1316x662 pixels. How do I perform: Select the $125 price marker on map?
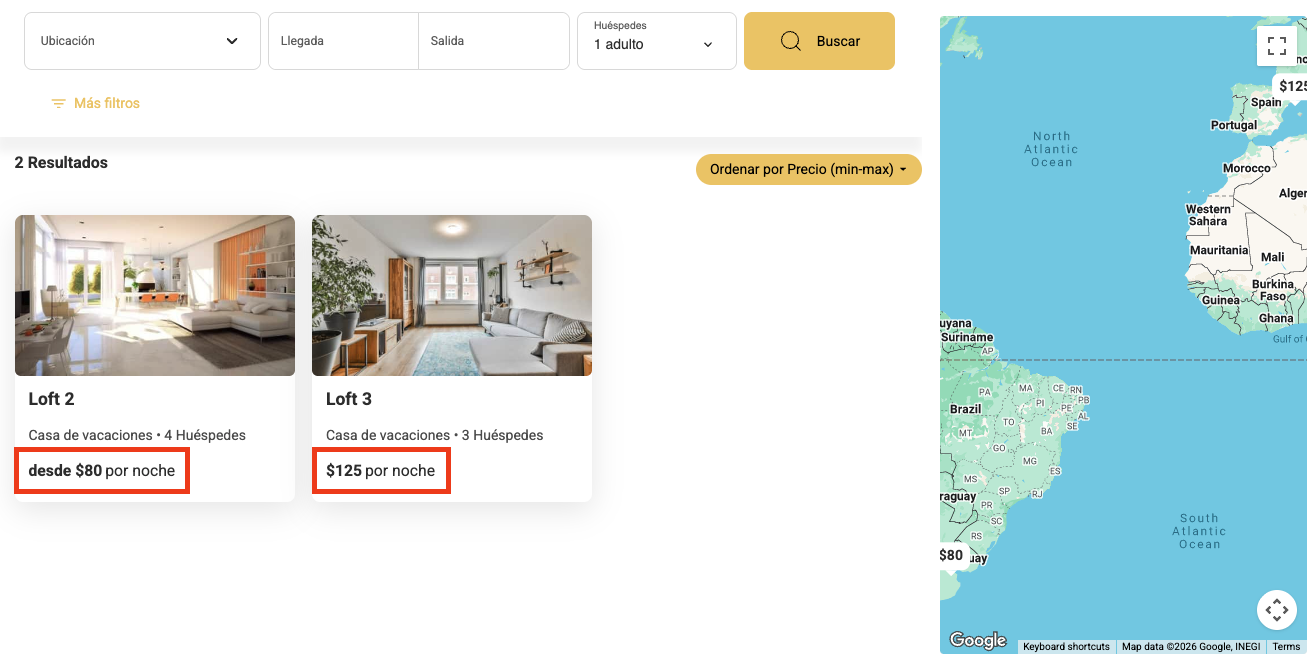(x=1292, y=86)
